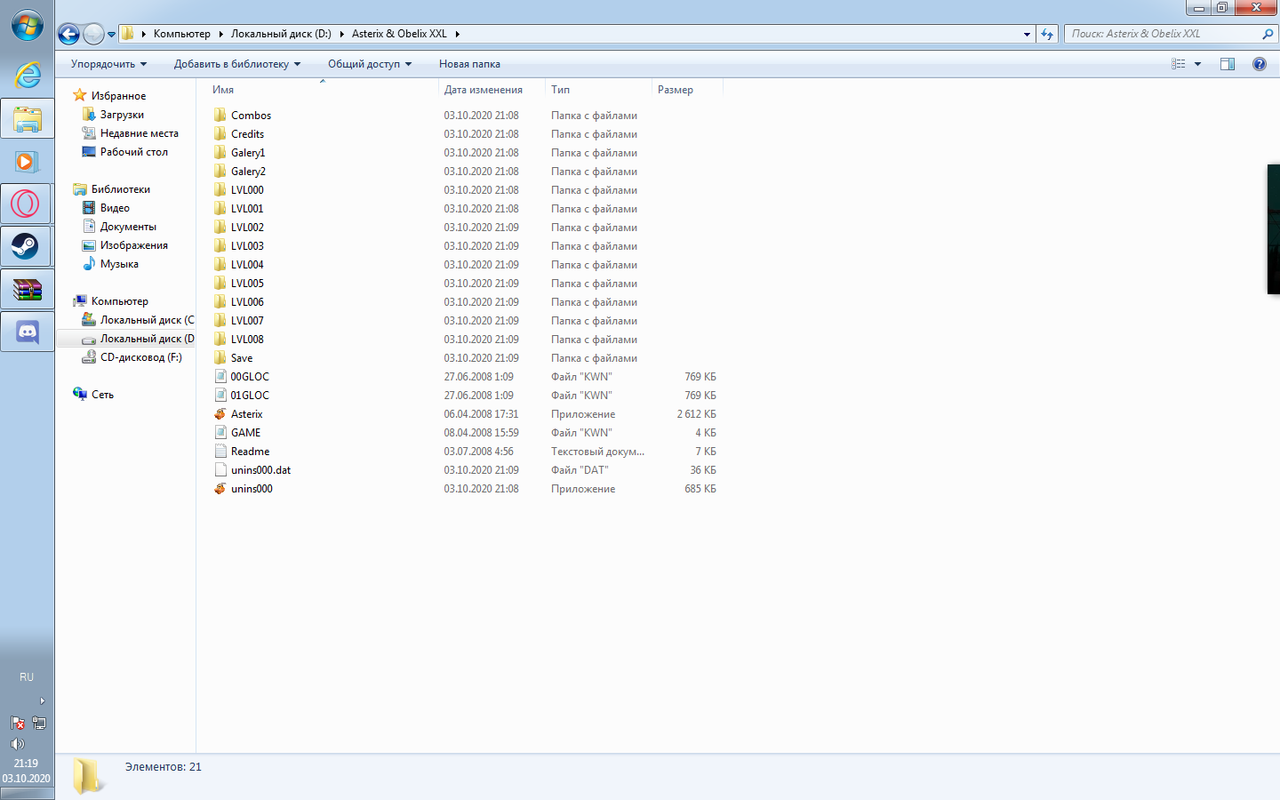Go back with the navigation arrow

pos(69,34)
